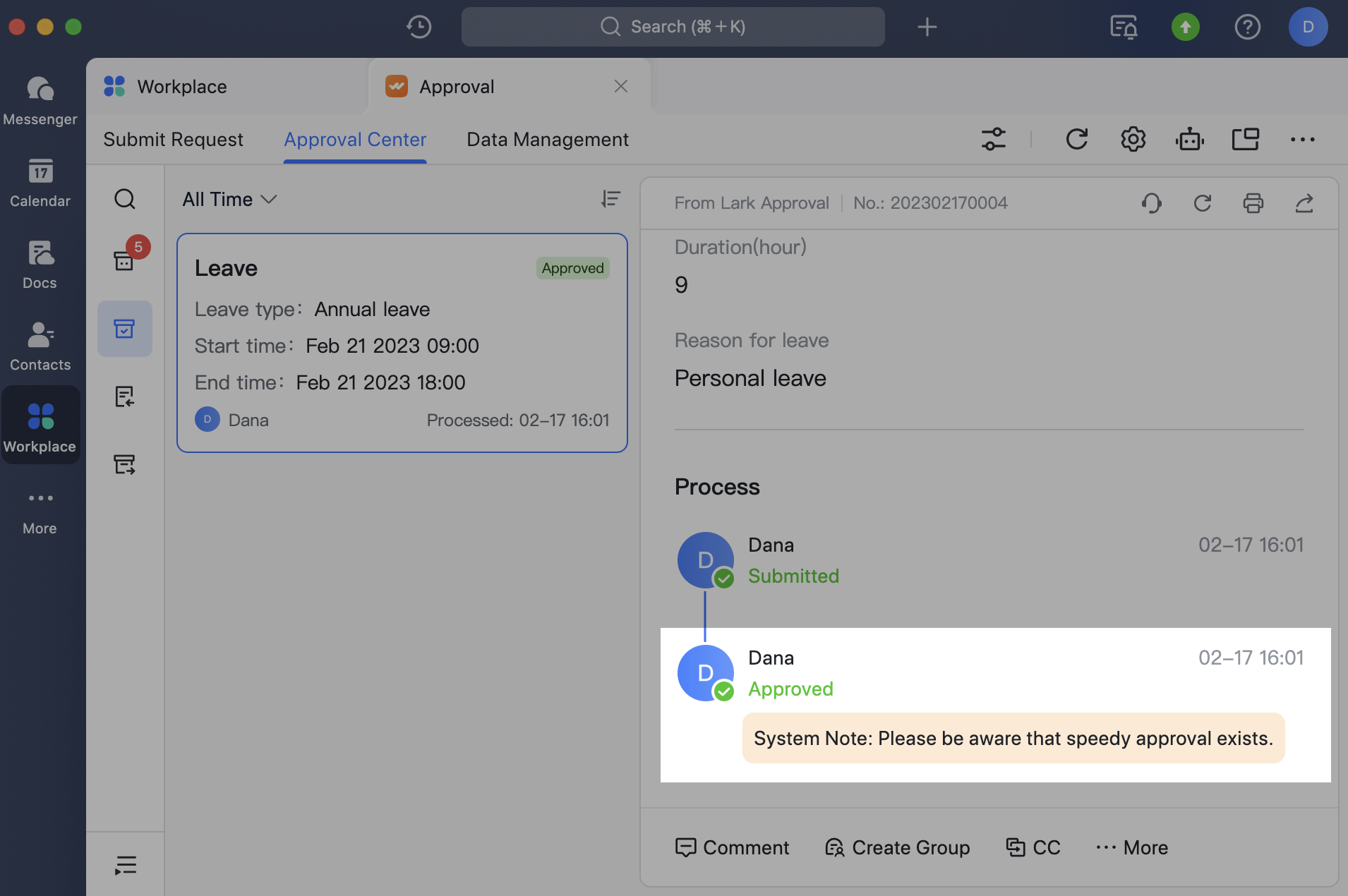Select the approved Leave request card
This screenshot has height=896, width=1348.
pos(402,342)
